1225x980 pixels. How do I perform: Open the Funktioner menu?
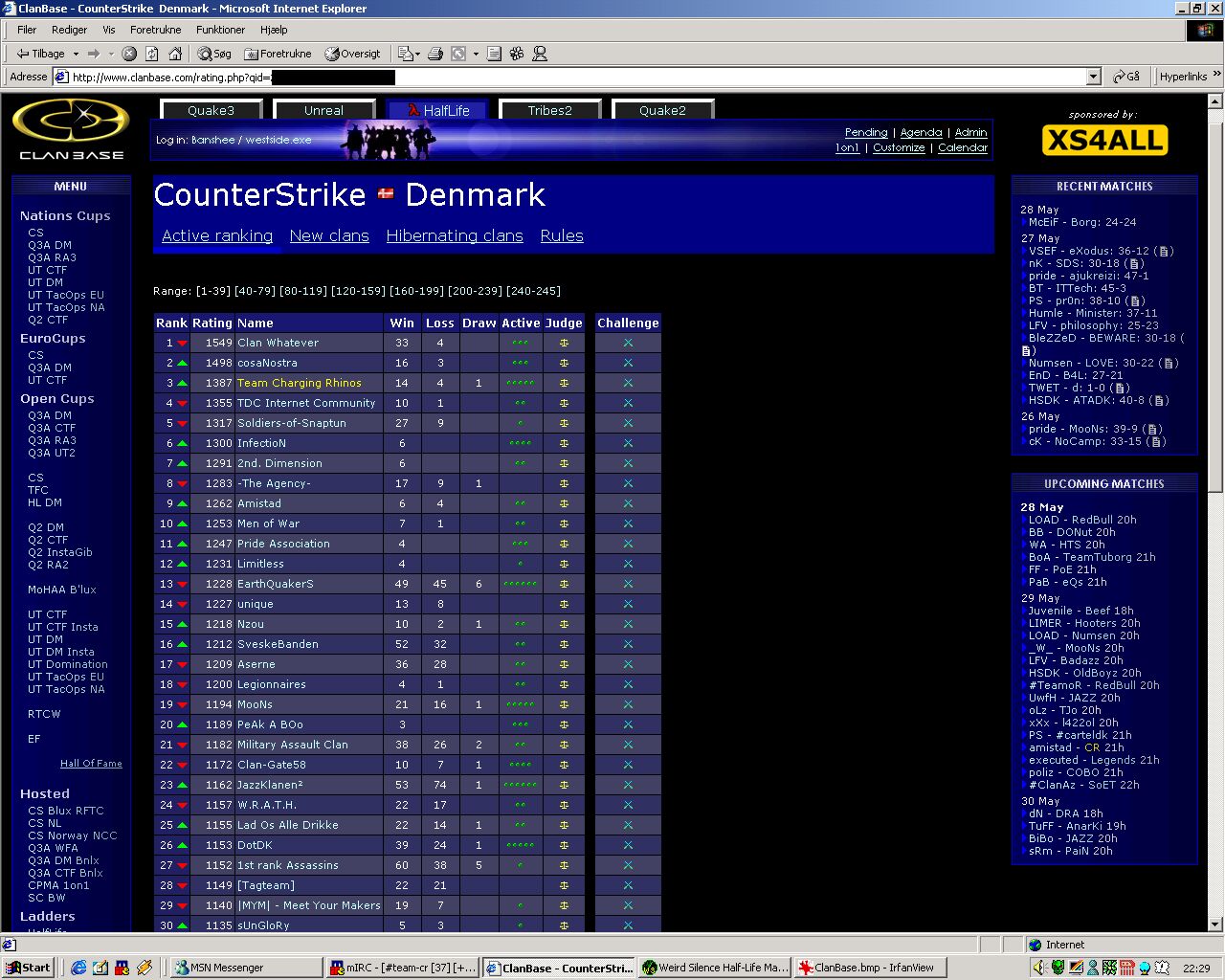click(220, 30)
